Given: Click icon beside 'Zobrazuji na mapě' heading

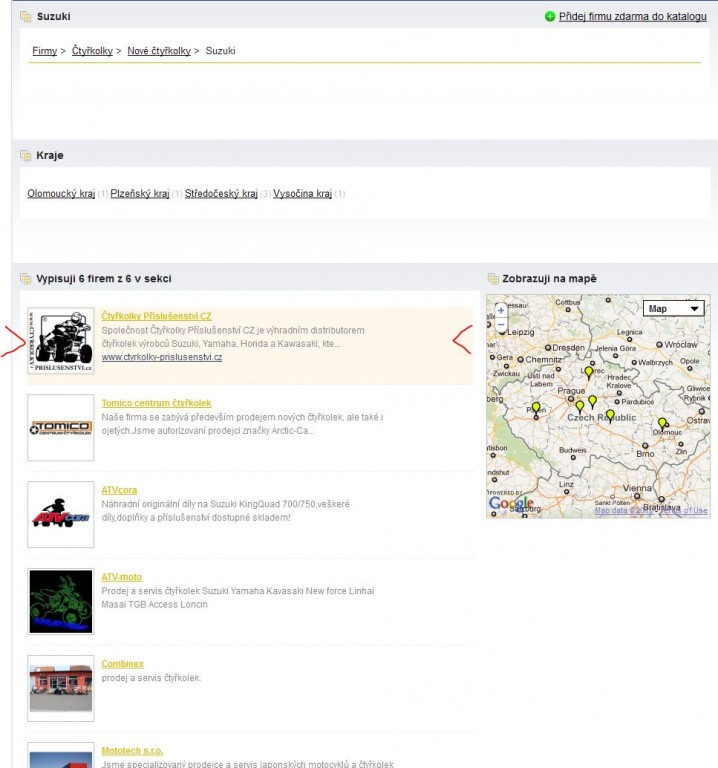Looking at the screenshot, I should point(493,279).
